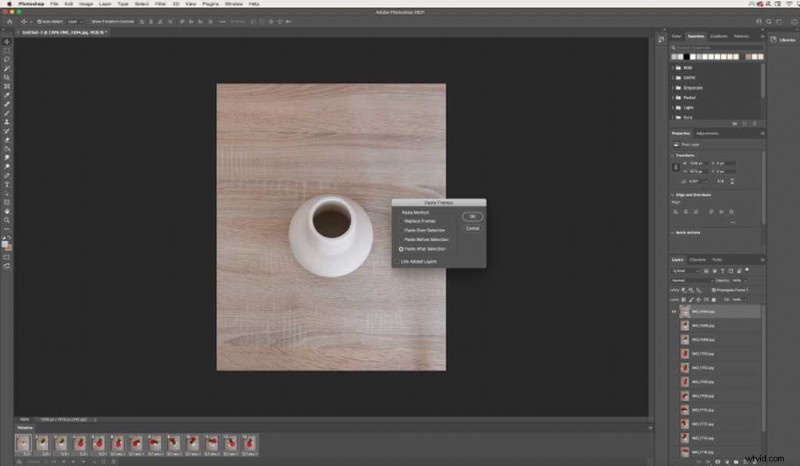This screenshot has width=800, height=466.
Task: Select the History Brush tool
Action: 7,131
